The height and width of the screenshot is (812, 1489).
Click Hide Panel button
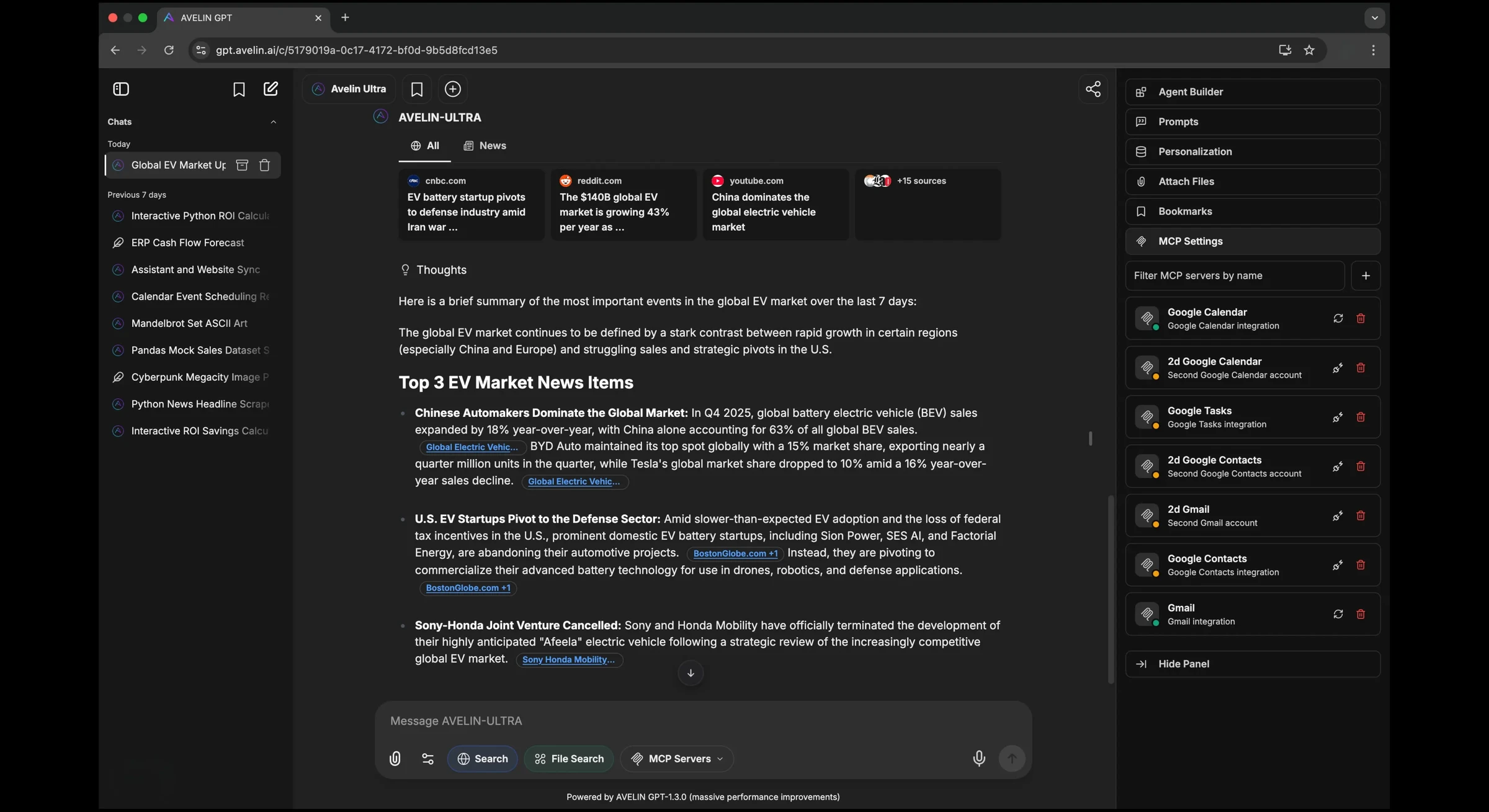(x=1253, y=664)
